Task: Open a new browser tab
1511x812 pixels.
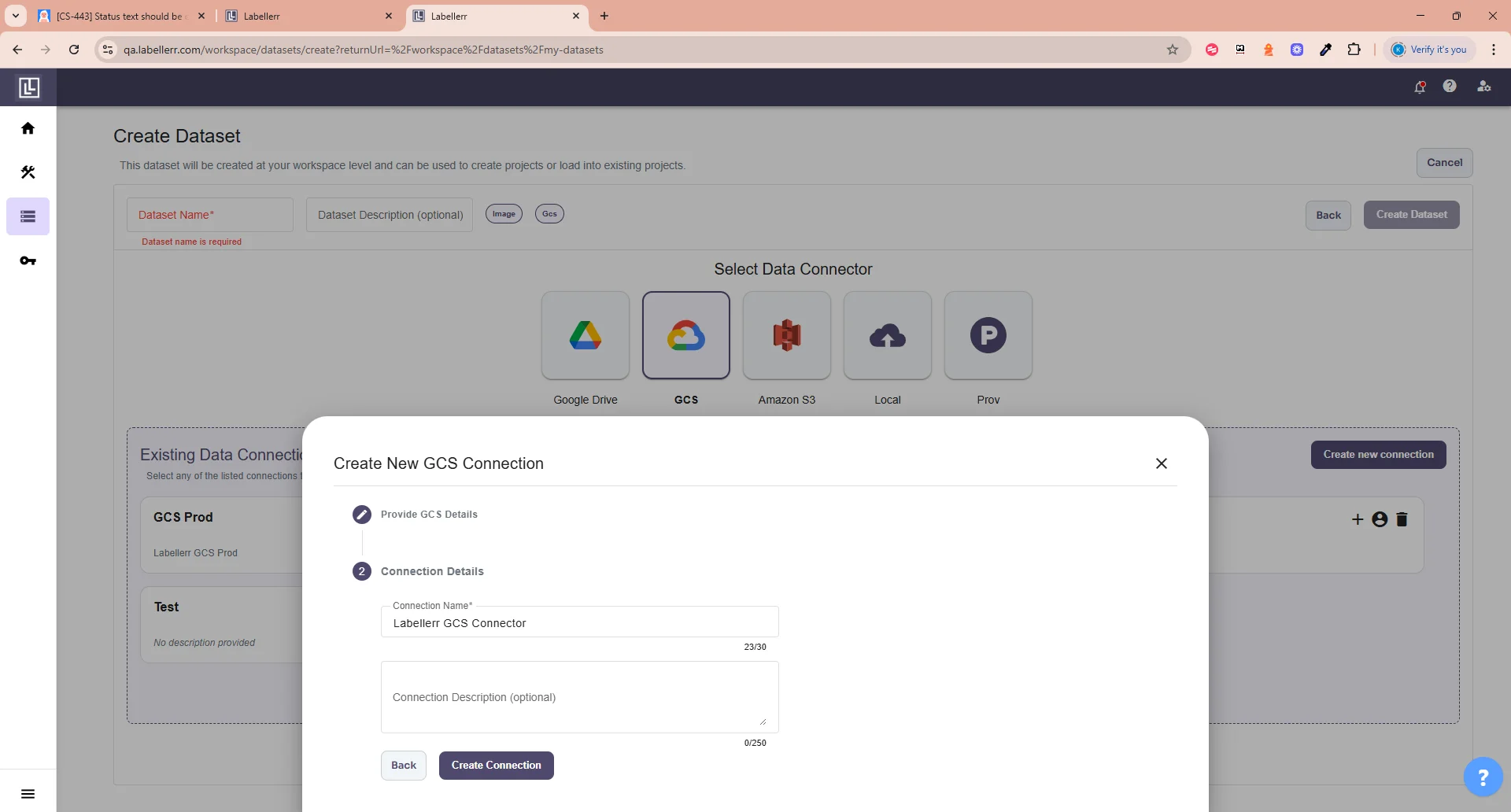Action: [x=604, y=16]
